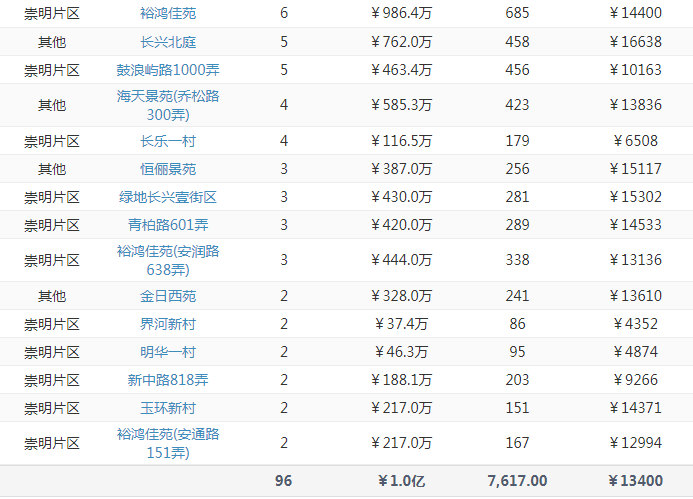Screen dimensions: 693x499
Task: Select the 179 area value cell
Action: (x=517, y=141)
